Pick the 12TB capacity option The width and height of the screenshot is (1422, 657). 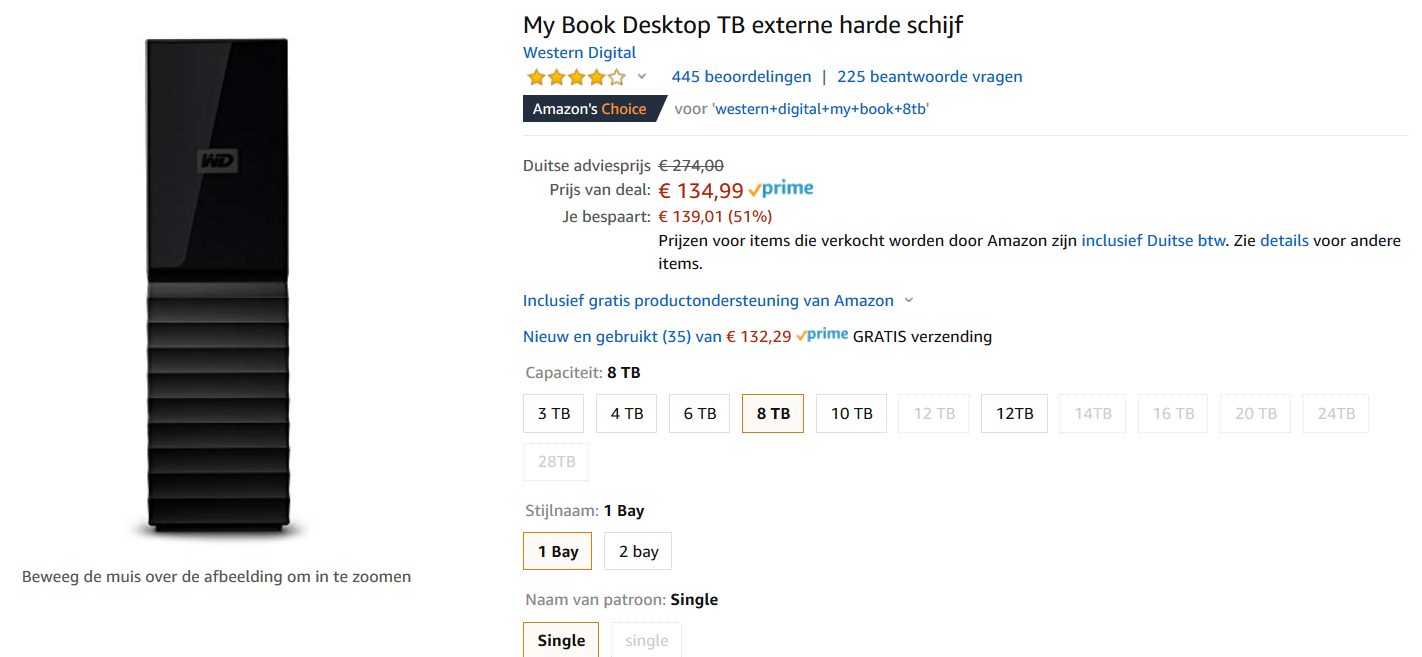(x=1014, y=413)
